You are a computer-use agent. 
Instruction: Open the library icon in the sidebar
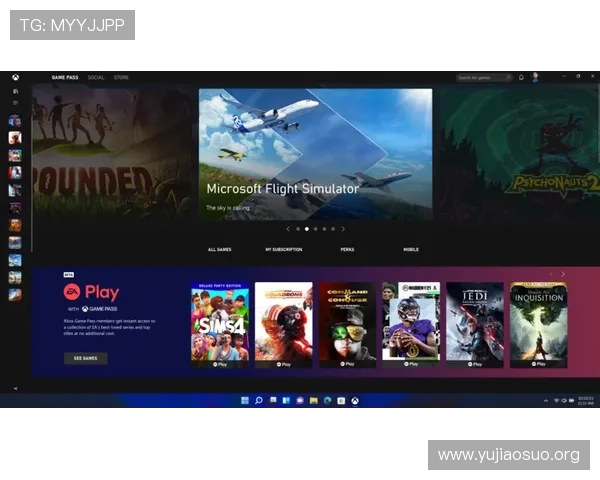[15, 91]
